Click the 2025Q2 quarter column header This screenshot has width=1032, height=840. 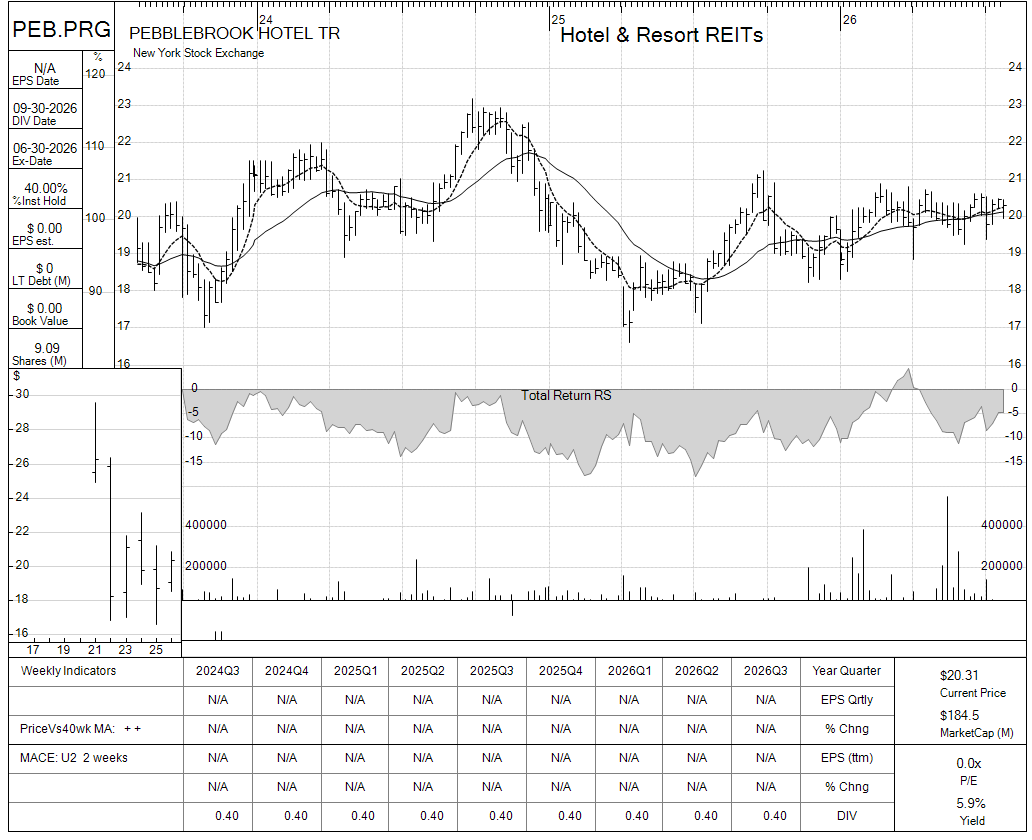(423, 671)
